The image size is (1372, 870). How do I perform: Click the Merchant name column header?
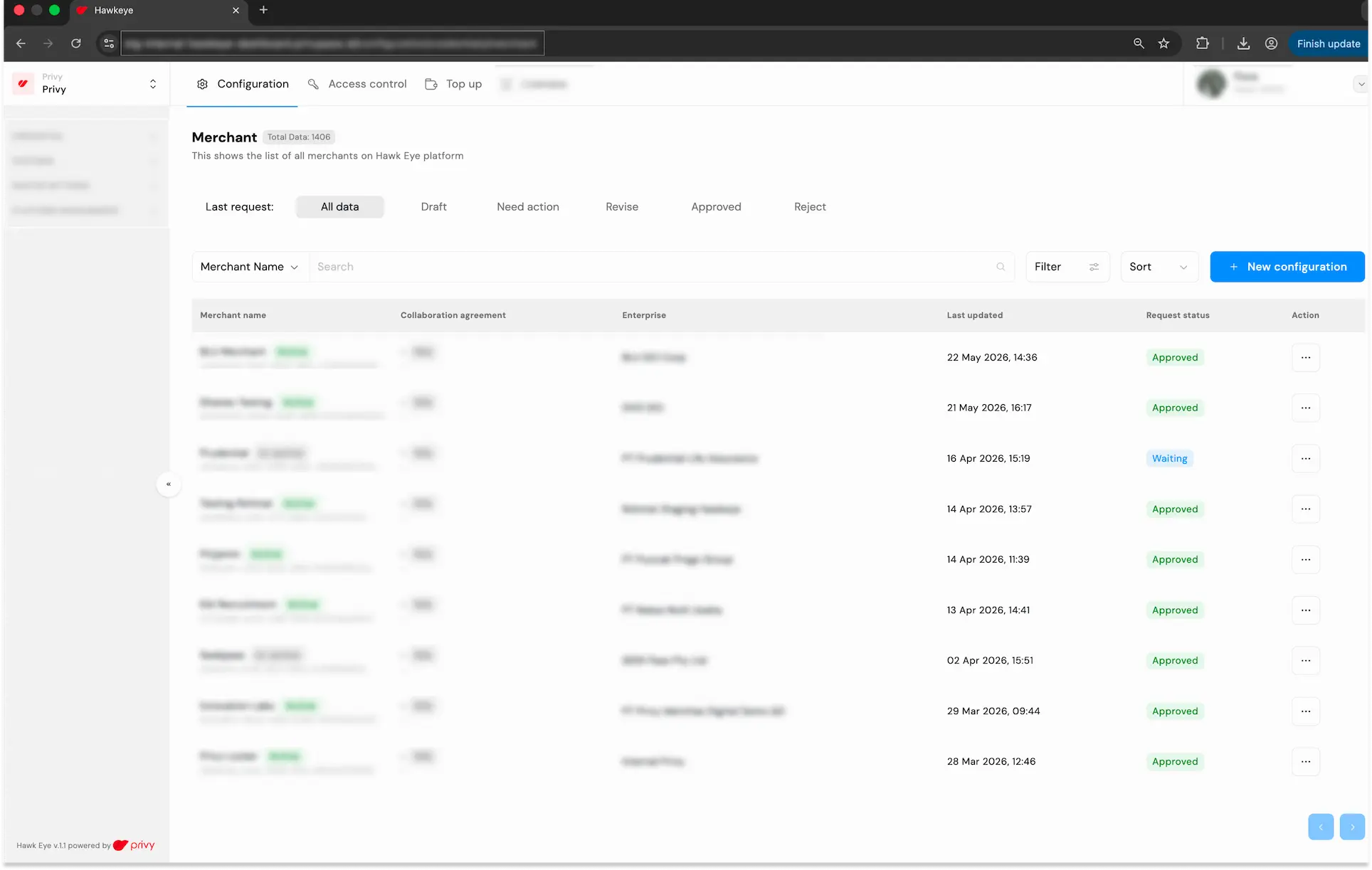click(233, 315)
